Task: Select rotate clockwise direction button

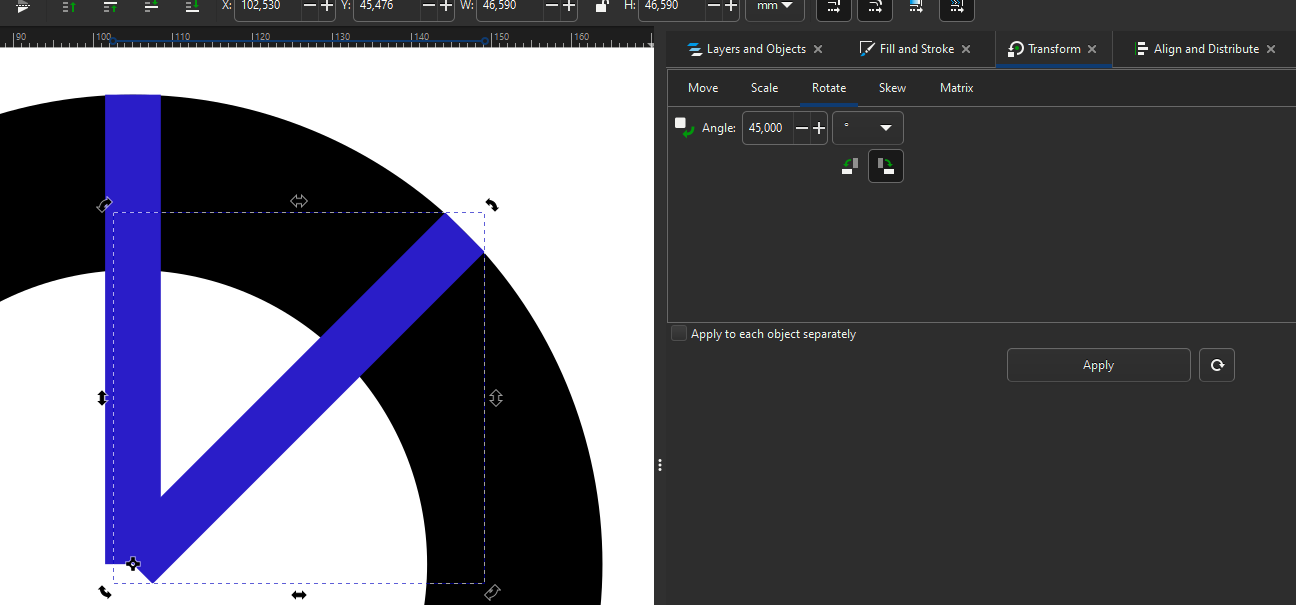Action: point(886,166)
